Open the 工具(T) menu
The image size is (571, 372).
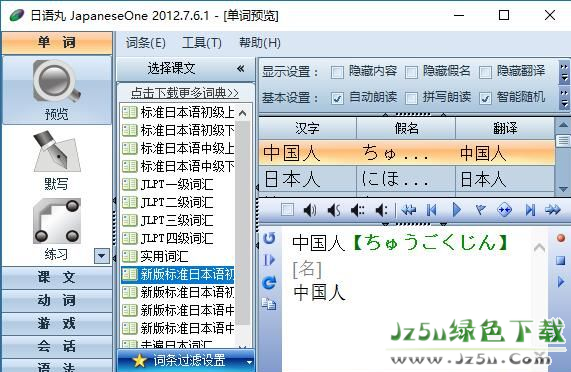coord(202,43)
